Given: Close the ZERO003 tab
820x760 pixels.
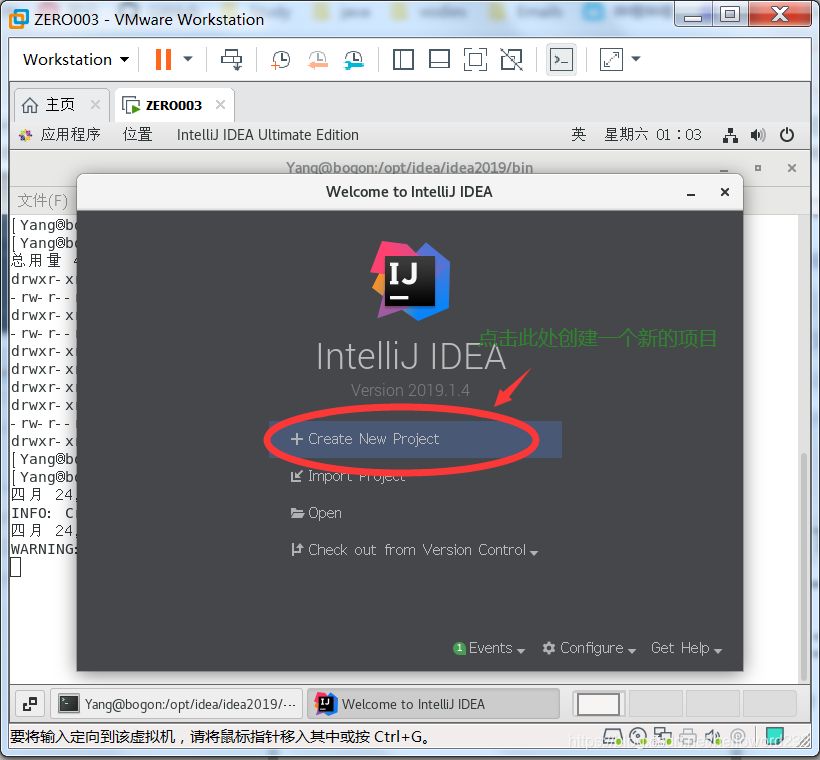Looking at the screenshot, I should coord(221,105).
